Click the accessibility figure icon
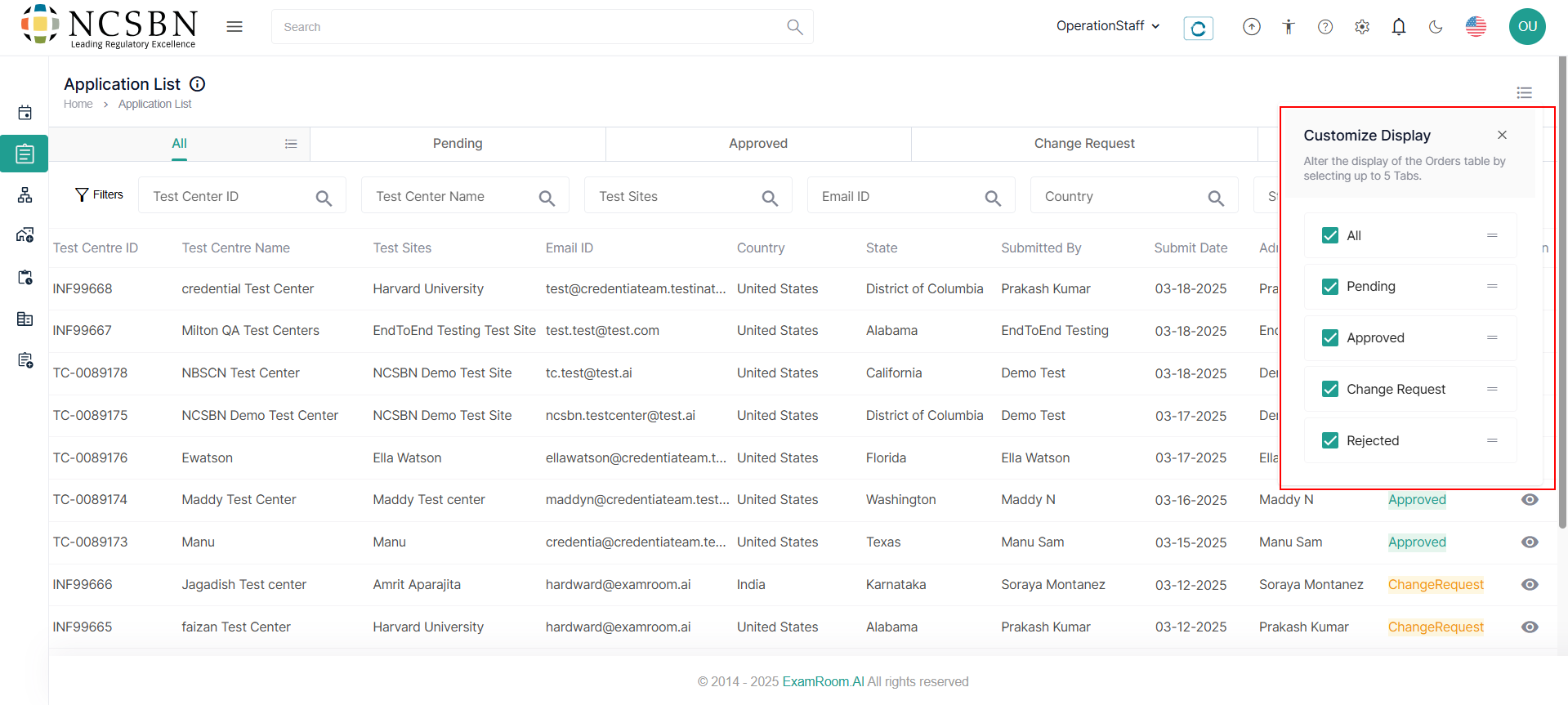Image resolution: width=1568 pixels, height=705 pixels. [x=1289, y=27]
